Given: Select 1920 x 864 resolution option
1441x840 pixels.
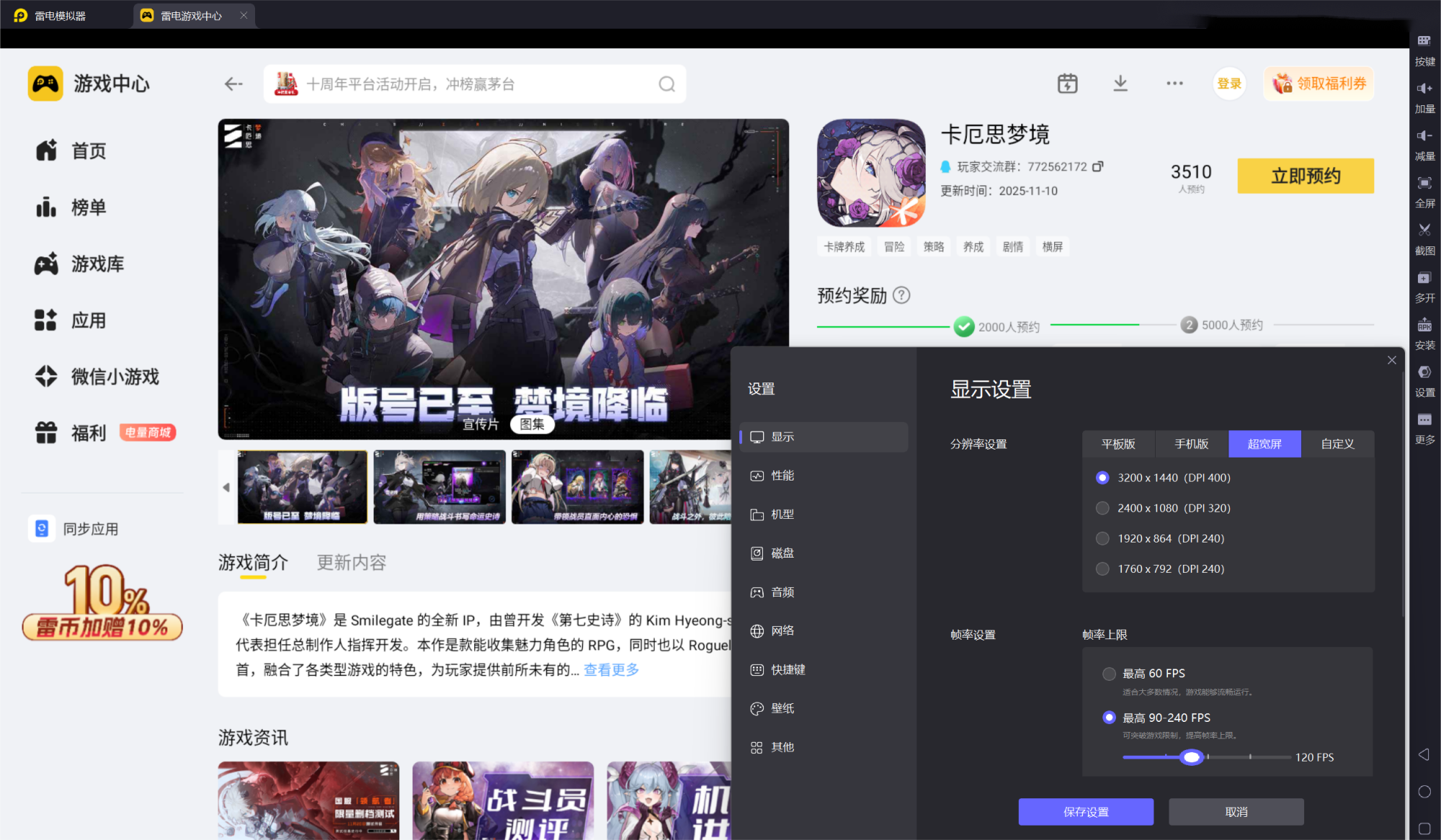Looking at the screenshot, I should (1102, 538).
